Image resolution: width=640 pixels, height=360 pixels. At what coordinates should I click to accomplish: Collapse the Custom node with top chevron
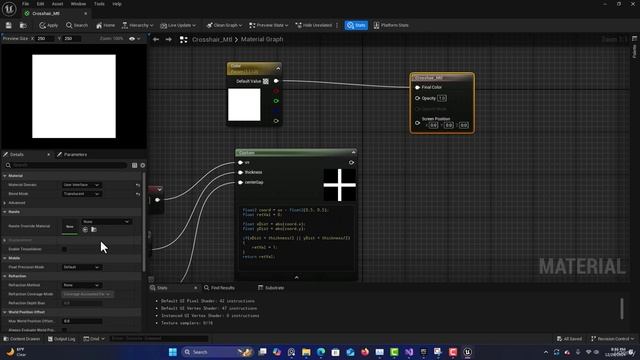[x=353, y=152]
